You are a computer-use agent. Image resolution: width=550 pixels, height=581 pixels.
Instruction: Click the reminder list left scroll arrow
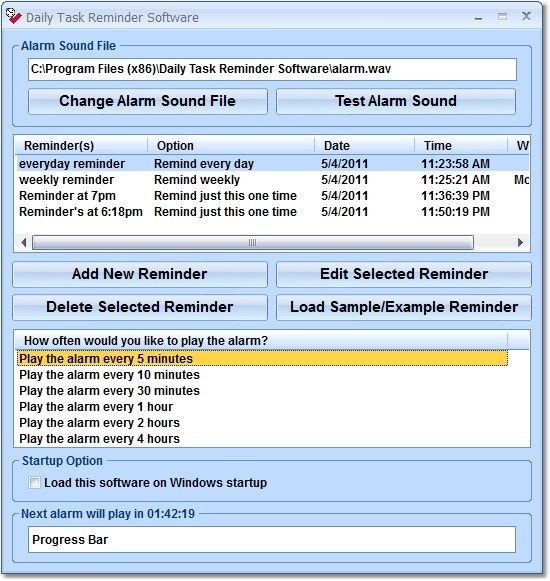click(x=24, y=243)
